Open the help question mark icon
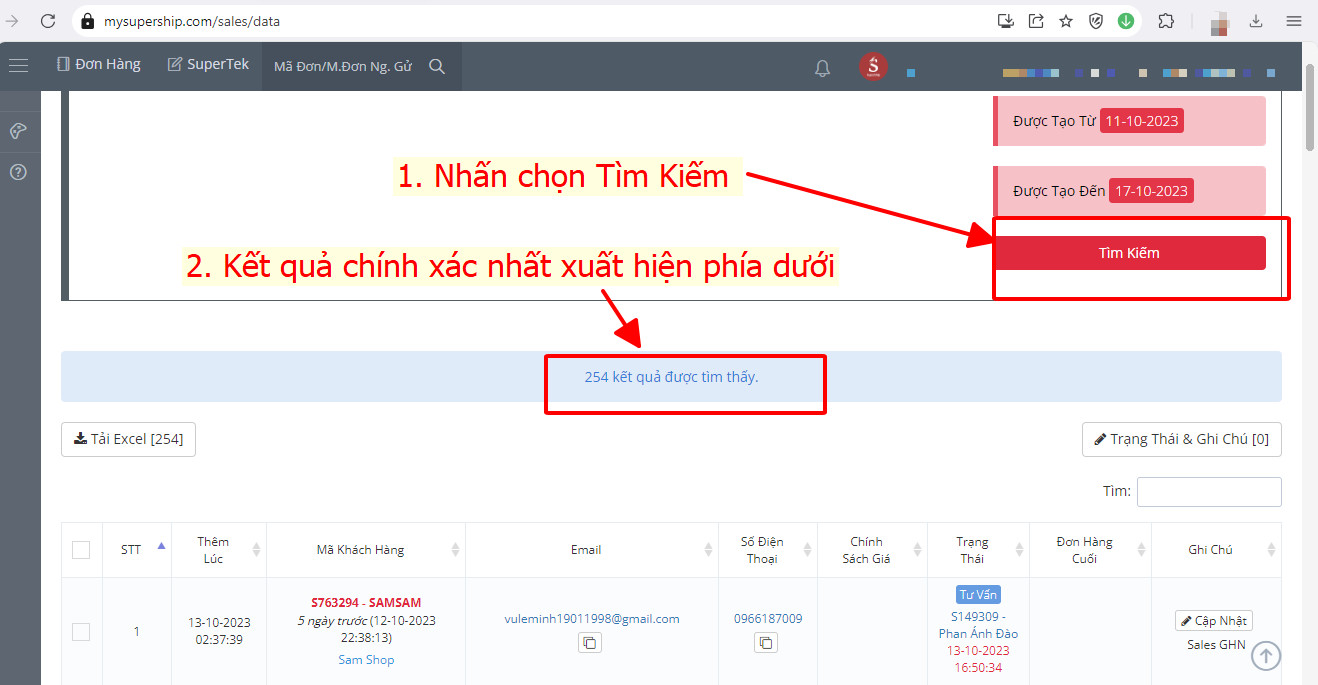Viewport: 1318px width, 685px height. coord(18,172)
